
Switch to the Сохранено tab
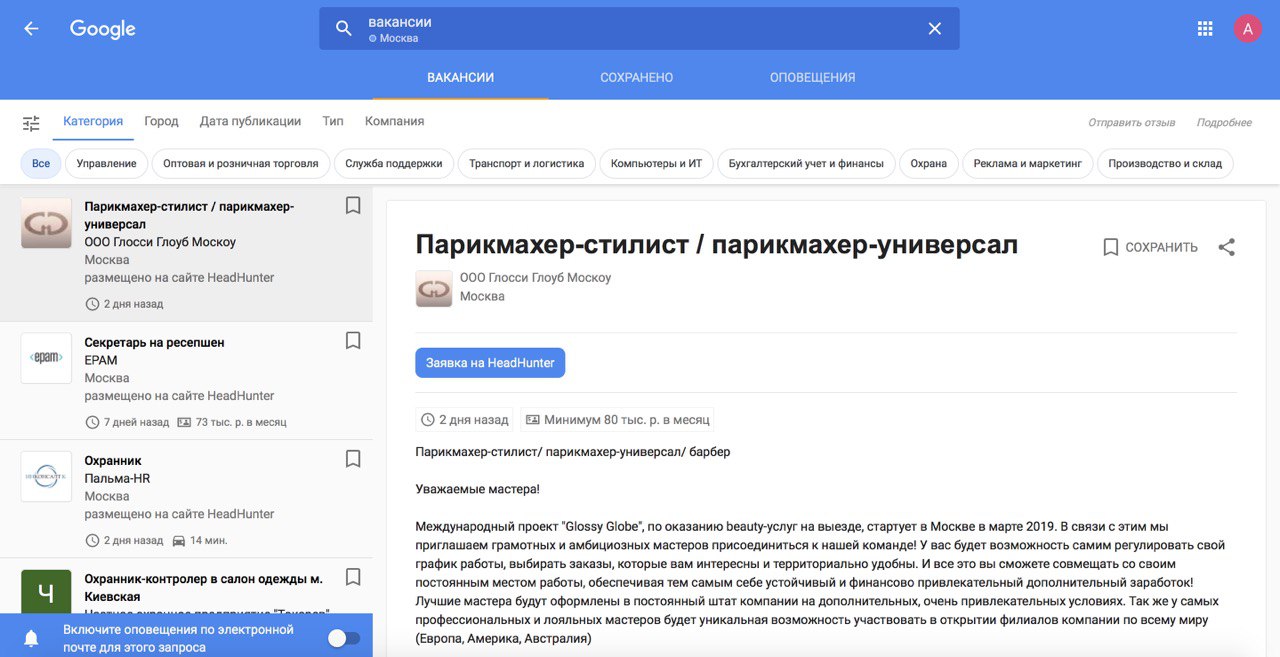point(637,77)
